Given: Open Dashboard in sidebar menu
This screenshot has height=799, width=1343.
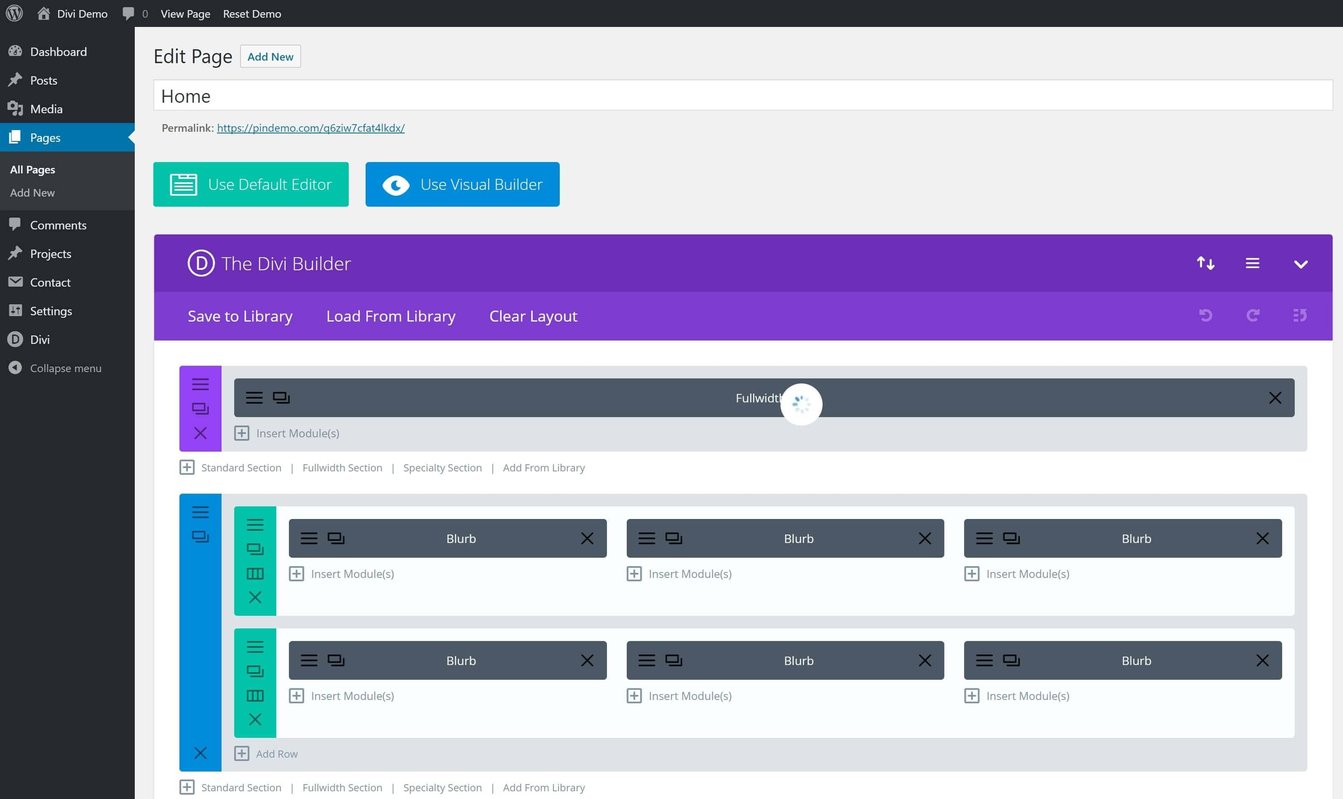Looking at the screenshot, I should tap(67, 51).
